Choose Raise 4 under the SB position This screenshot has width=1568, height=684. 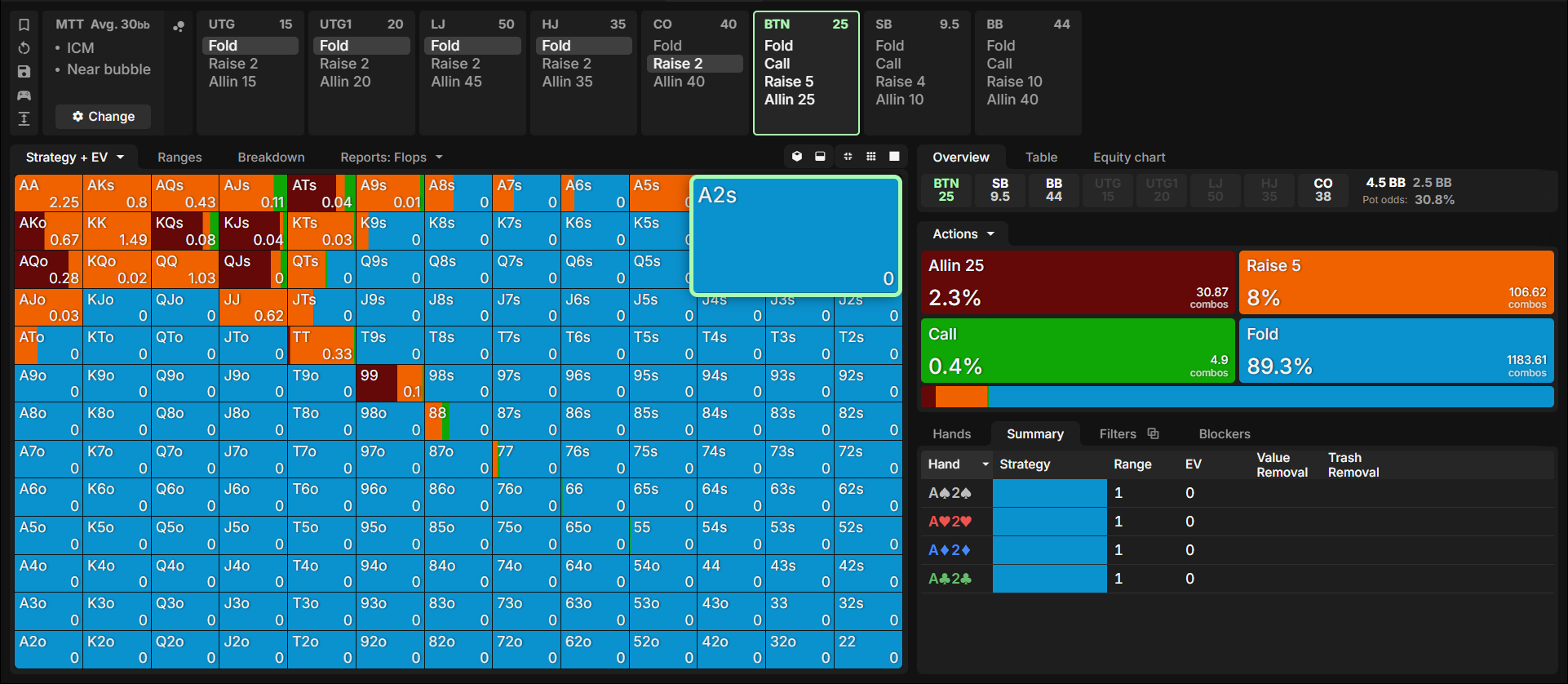[x=900, y=82]
